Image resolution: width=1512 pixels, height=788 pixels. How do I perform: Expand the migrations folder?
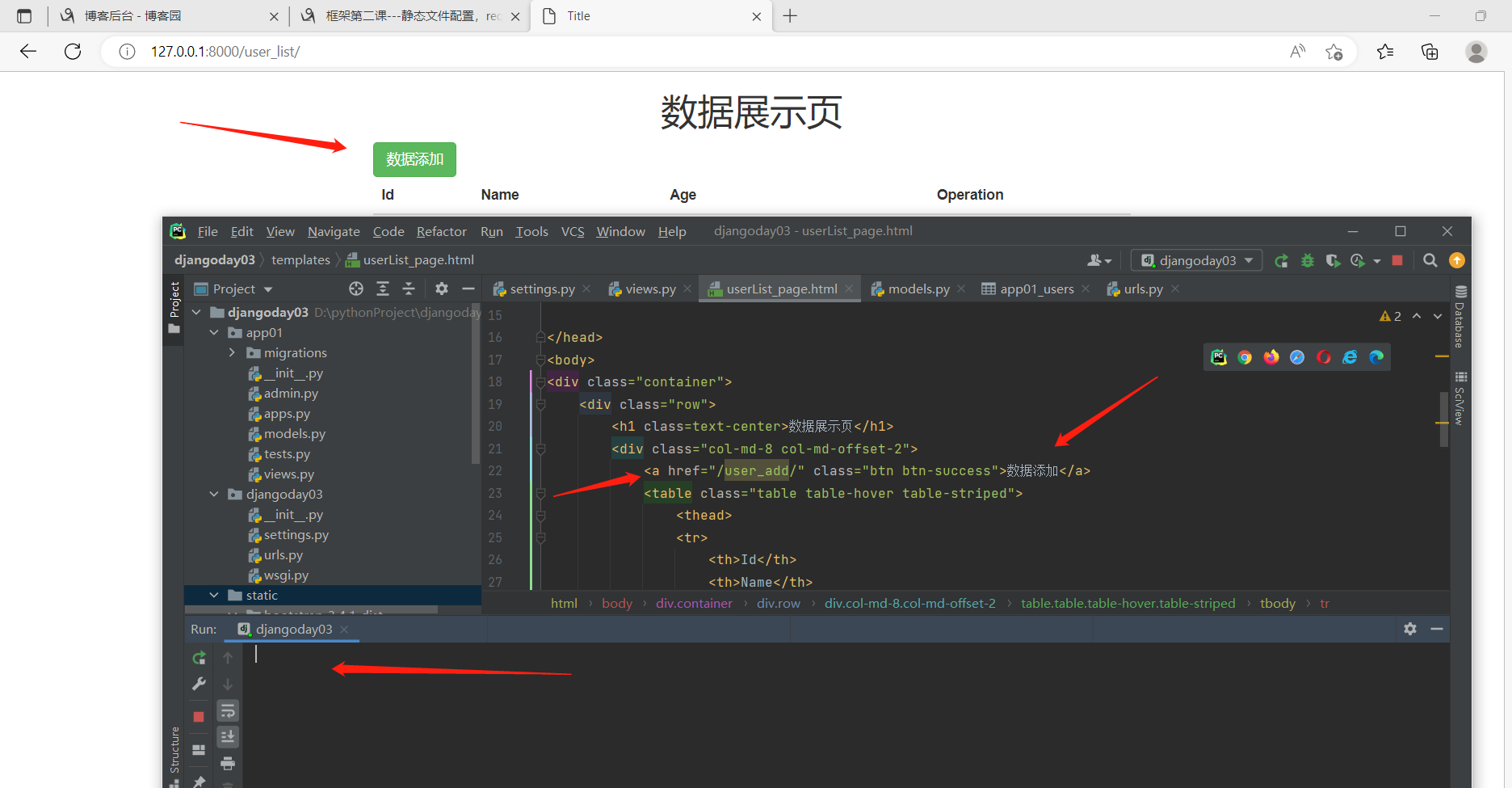tap(233, 353)
